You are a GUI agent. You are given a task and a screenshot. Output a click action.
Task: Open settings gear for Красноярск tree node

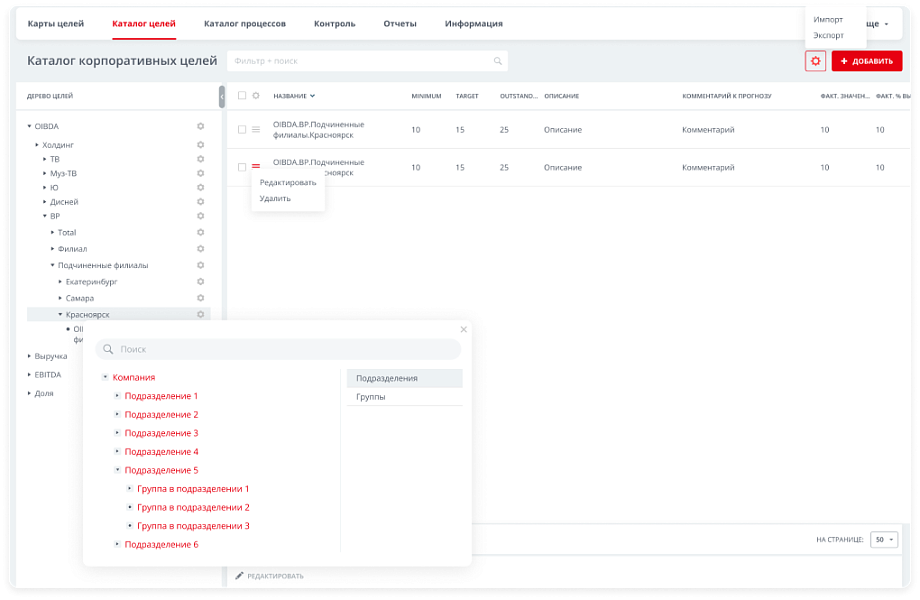(x=200, y=314)
